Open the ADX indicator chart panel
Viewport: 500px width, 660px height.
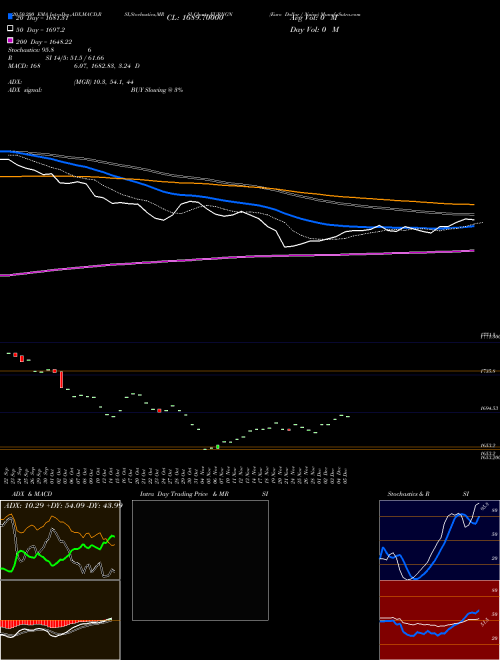(60, 540)
